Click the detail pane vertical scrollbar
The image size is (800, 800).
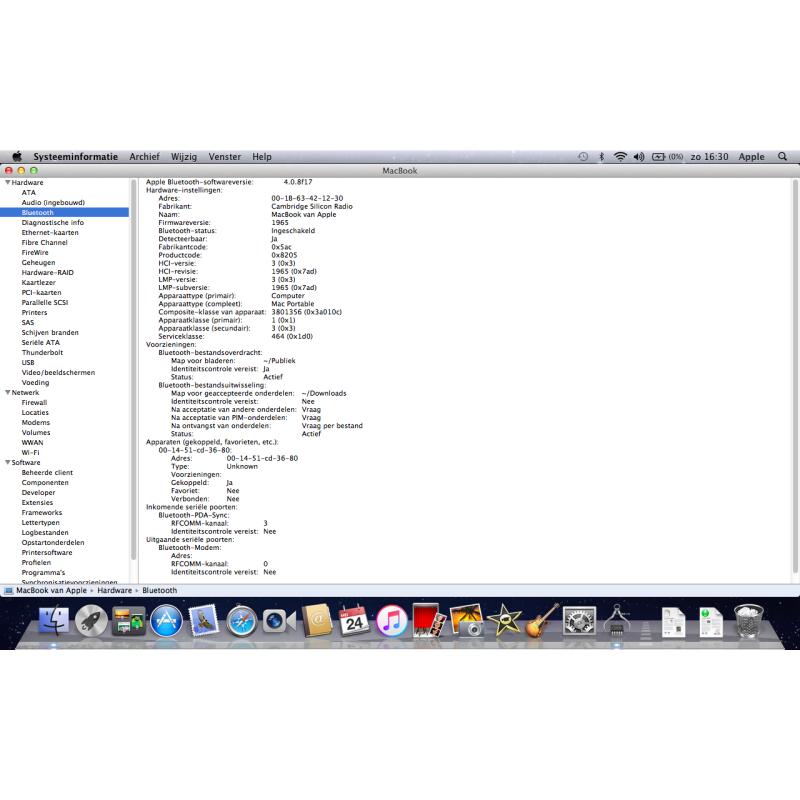tap(795, 377)
